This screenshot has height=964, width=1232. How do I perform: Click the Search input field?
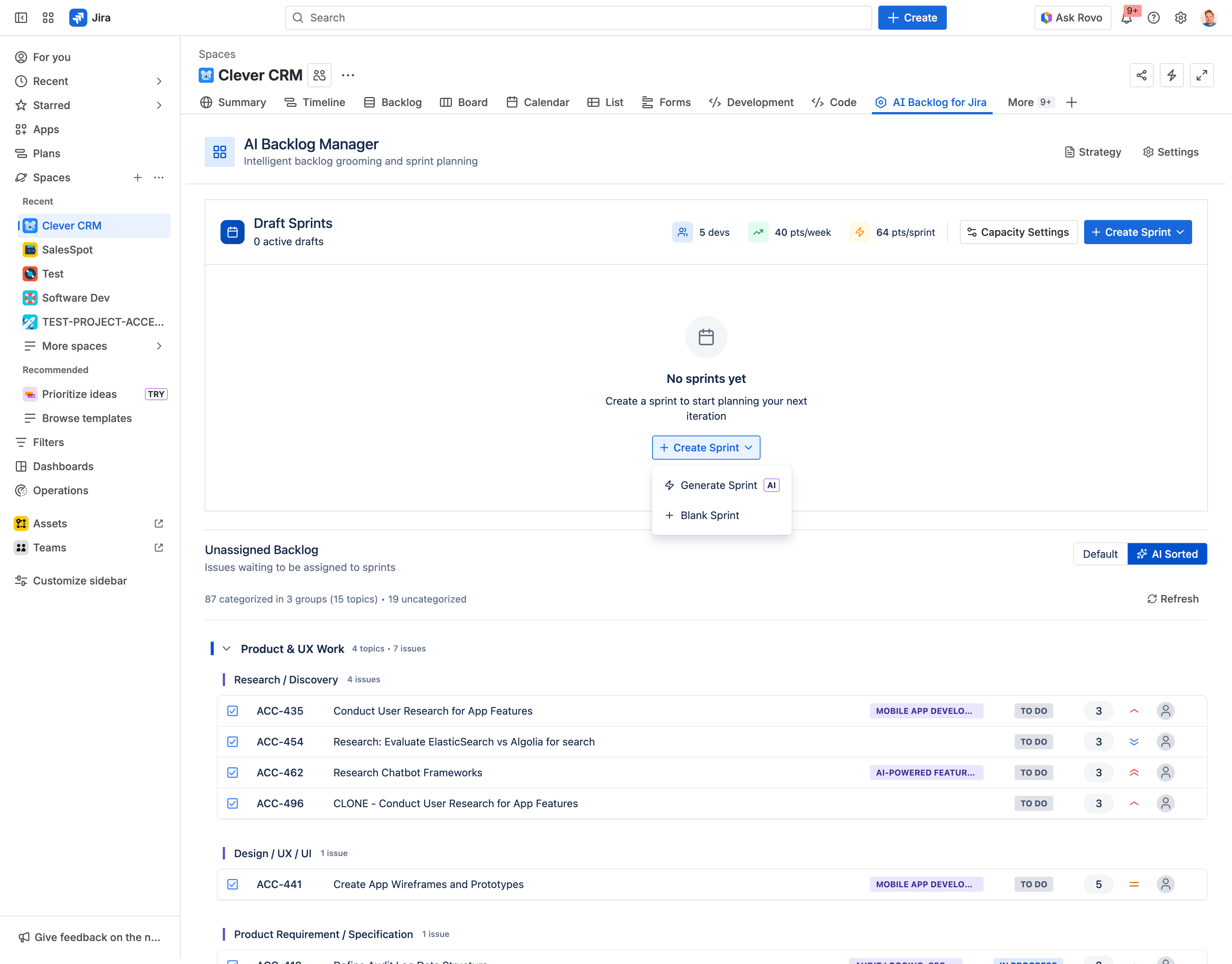tap(578, 18)
